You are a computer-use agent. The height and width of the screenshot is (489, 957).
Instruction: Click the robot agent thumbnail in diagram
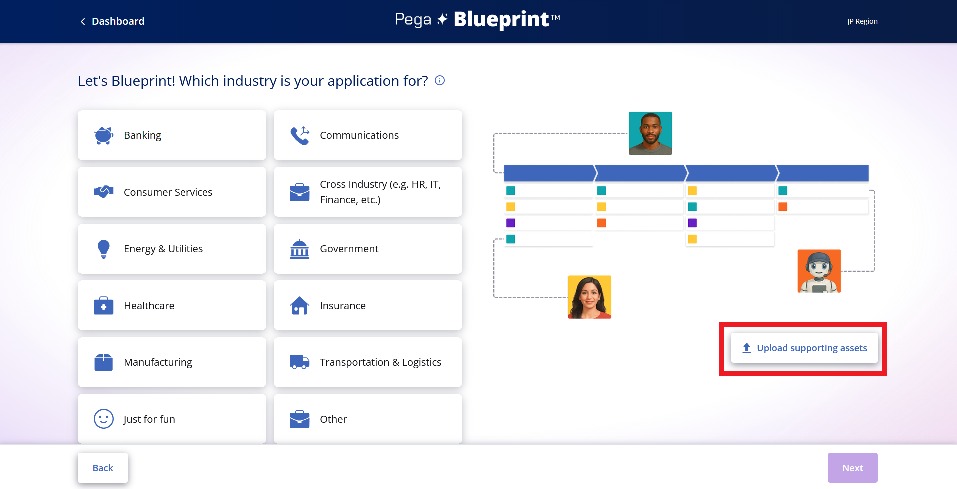coord(819,271)
